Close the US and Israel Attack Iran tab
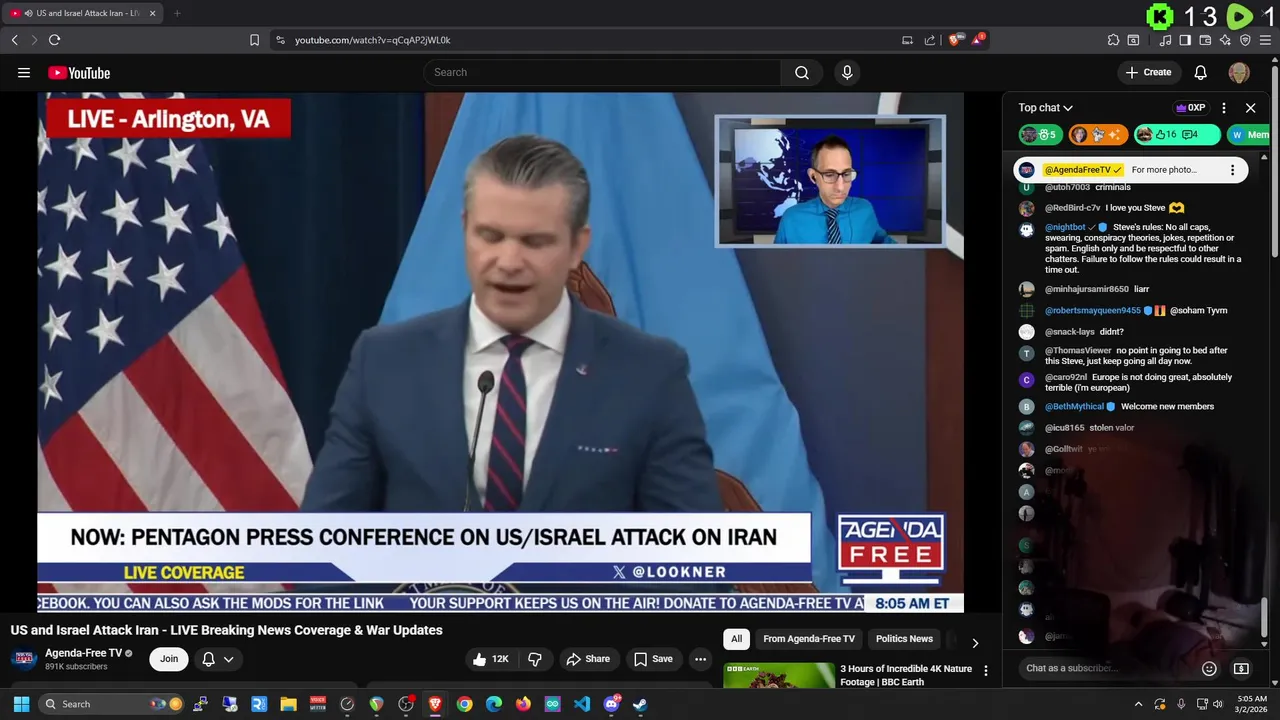Image resolution: width=1280 pixels, height=720 pixels. 152,13
